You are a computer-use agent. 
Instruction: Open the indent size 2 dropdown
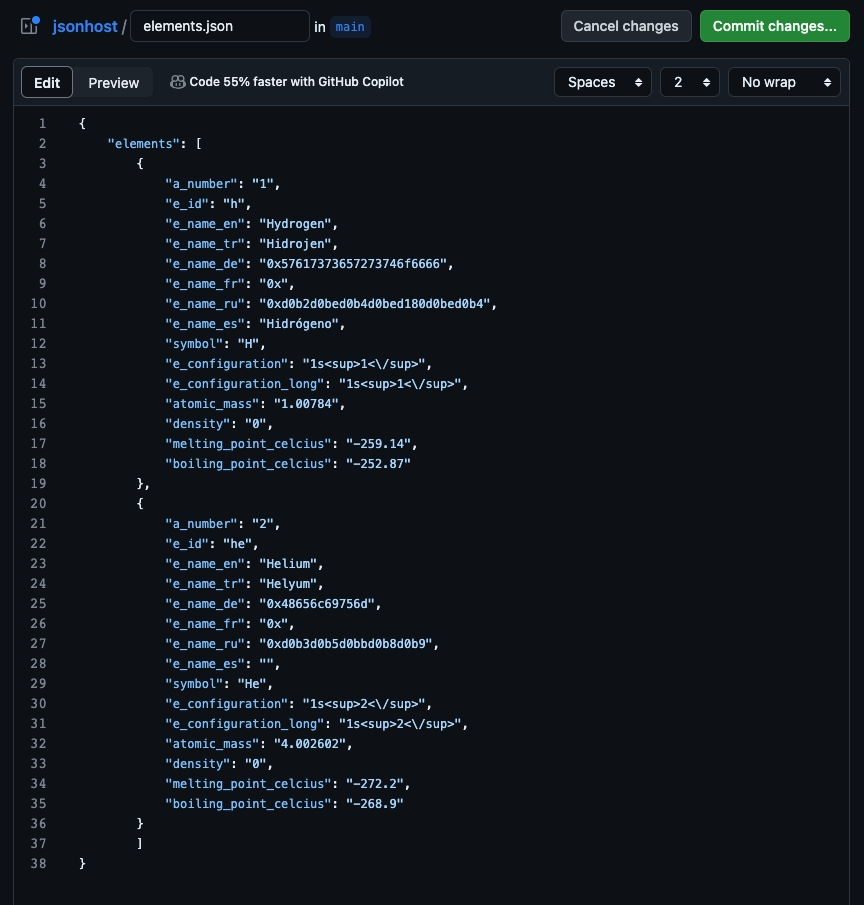(x=690, y=82)
